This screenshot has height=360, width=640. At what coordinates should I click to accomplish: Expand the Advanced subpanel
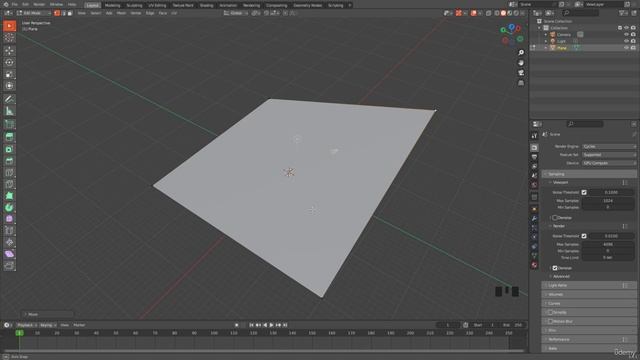pos(561,276)
